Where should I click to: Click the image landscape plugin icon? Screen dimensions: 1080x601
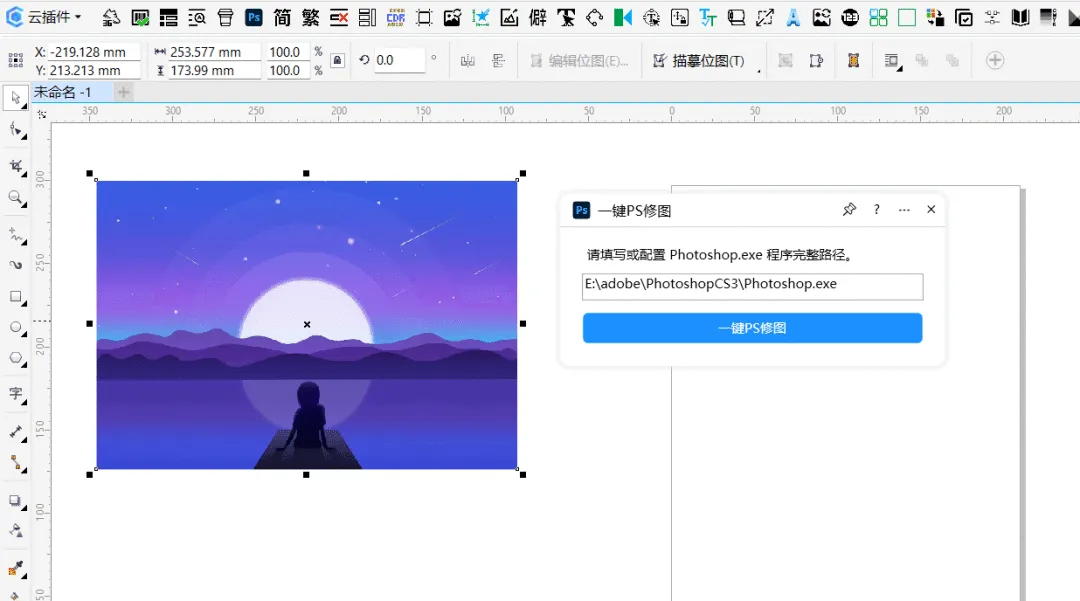(x=453, y=17)
